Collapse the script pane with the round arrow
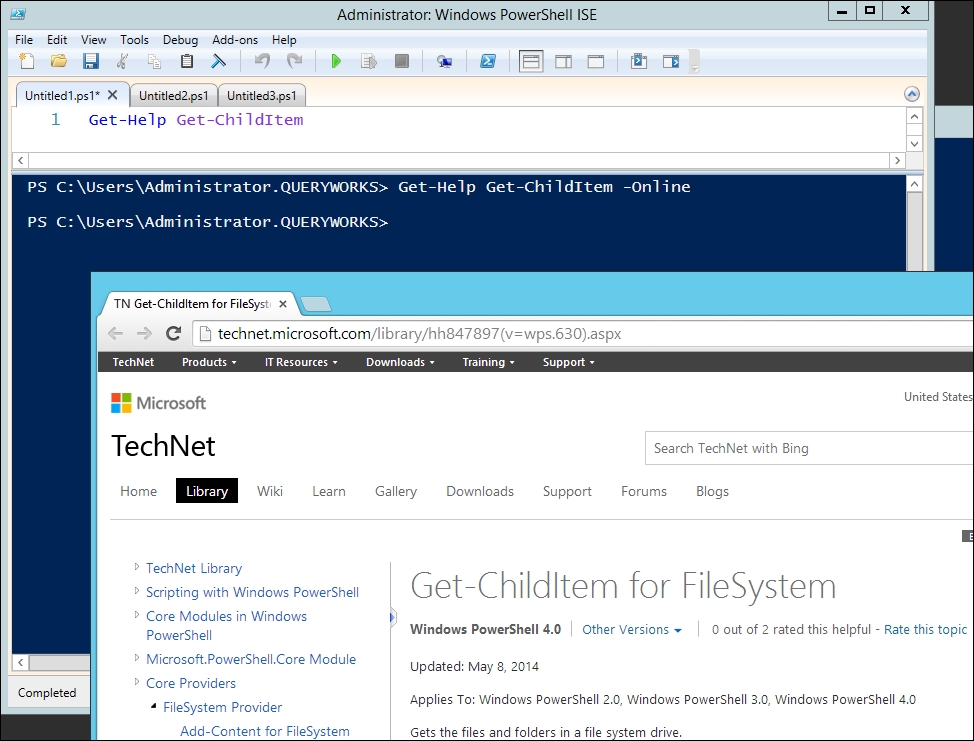The height and width of the screenshot is (741, 974). click(912, 94)
